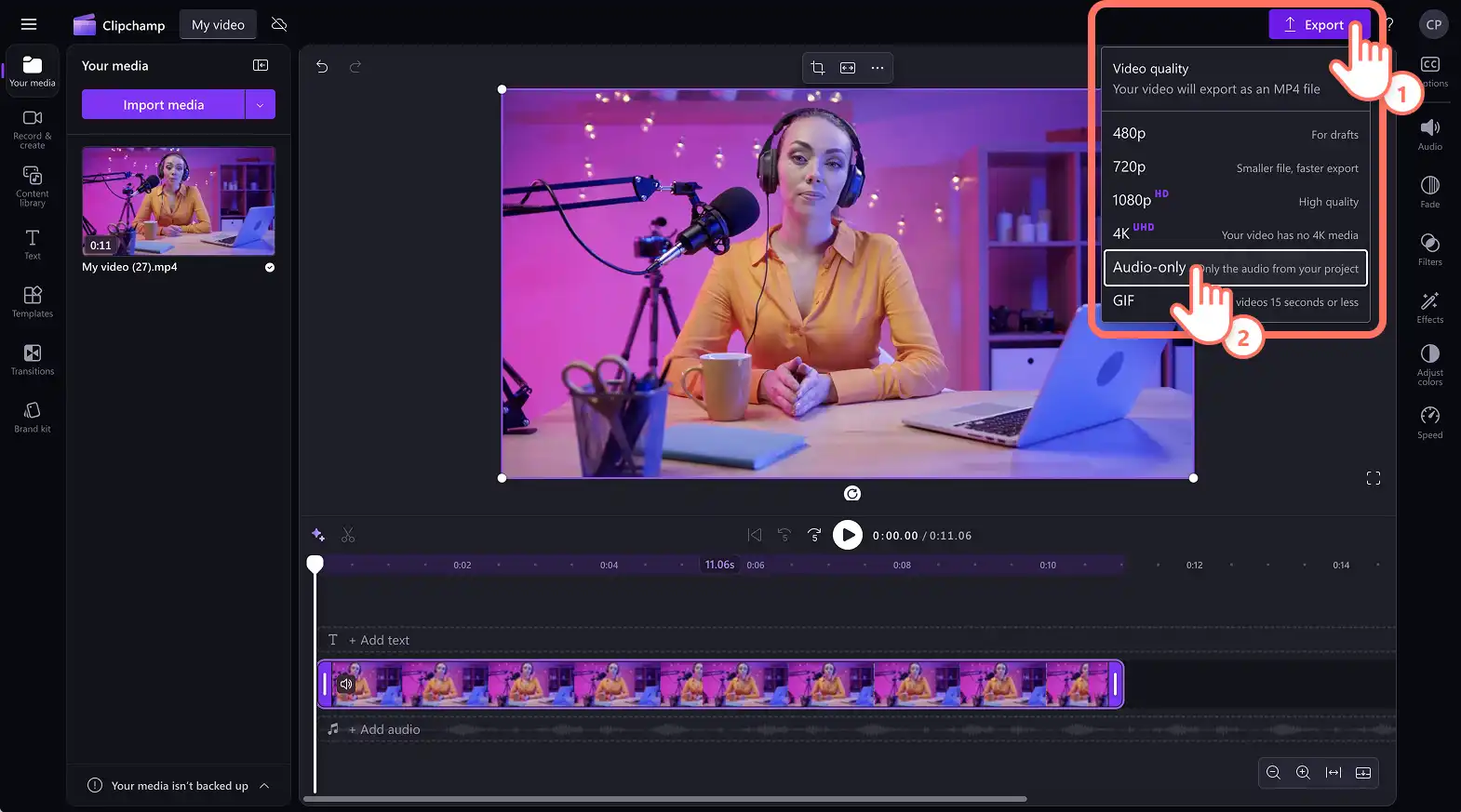Image resolution: width=1461 pixels, height=812 pixels.
Task: Choose 1080p HD export quality
Action: [1236, 201]
